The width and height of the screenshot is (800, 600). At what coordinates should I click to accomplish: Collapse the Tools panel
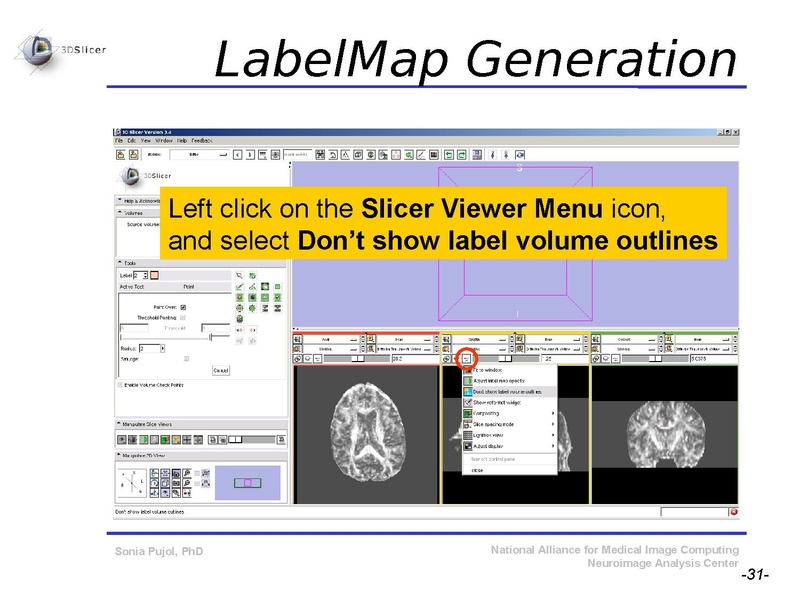pyautogui.click(x=121, y=263)
